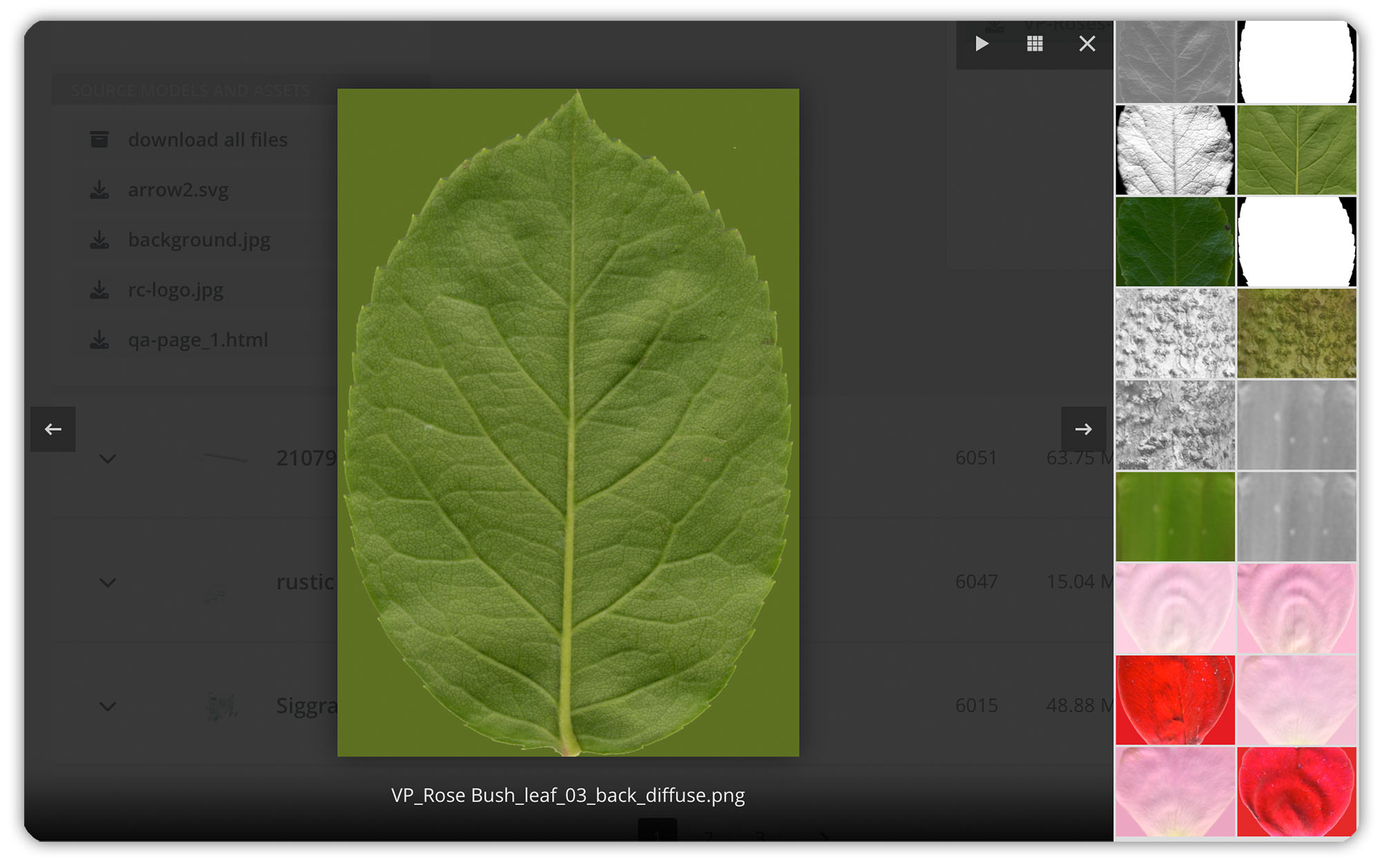1382x868 pixels.
Task: Click the download icon beside background.jpg
Action: click(x=100, y=240)
